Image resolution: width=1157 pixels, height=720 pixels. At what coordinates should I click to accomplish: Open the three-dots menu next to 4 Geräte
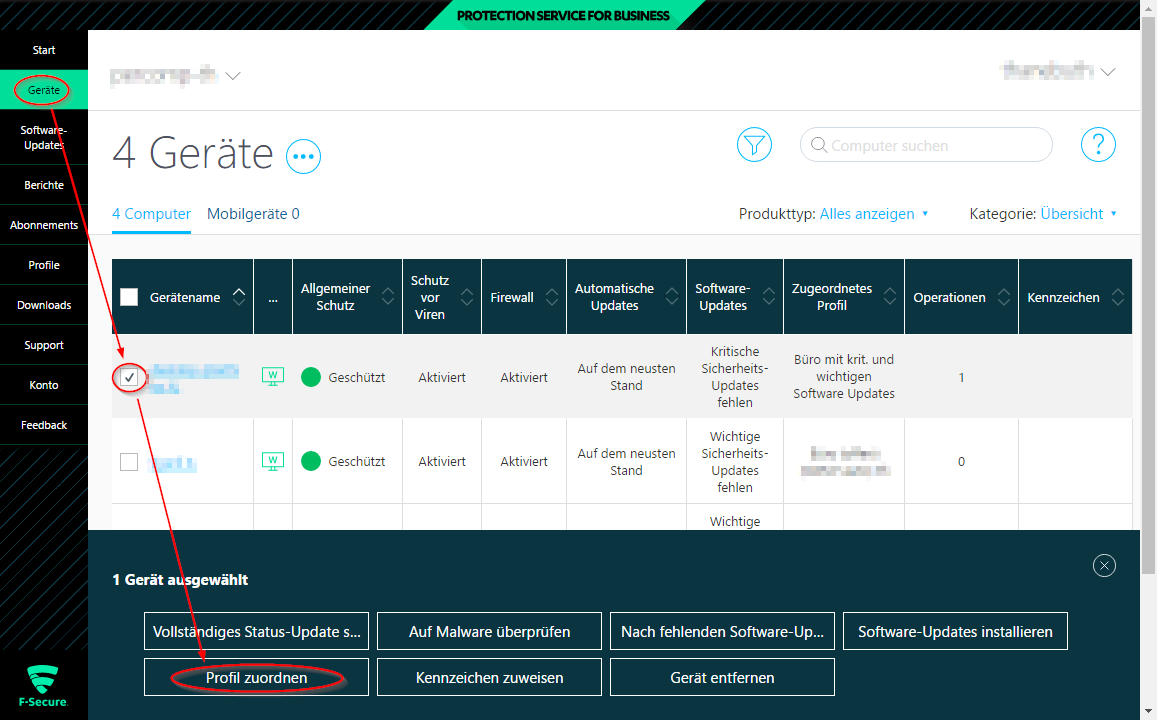coord(303,156)
